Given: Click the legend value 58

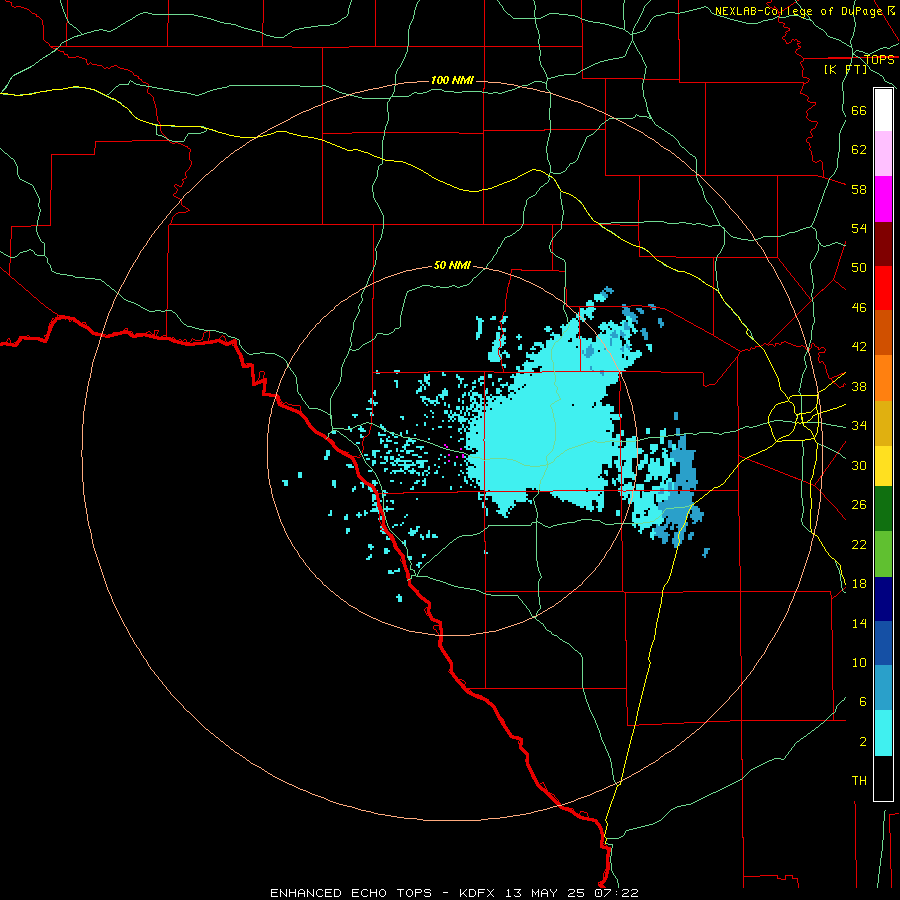Looking at the screenshot, I should [x=859, y=189].
